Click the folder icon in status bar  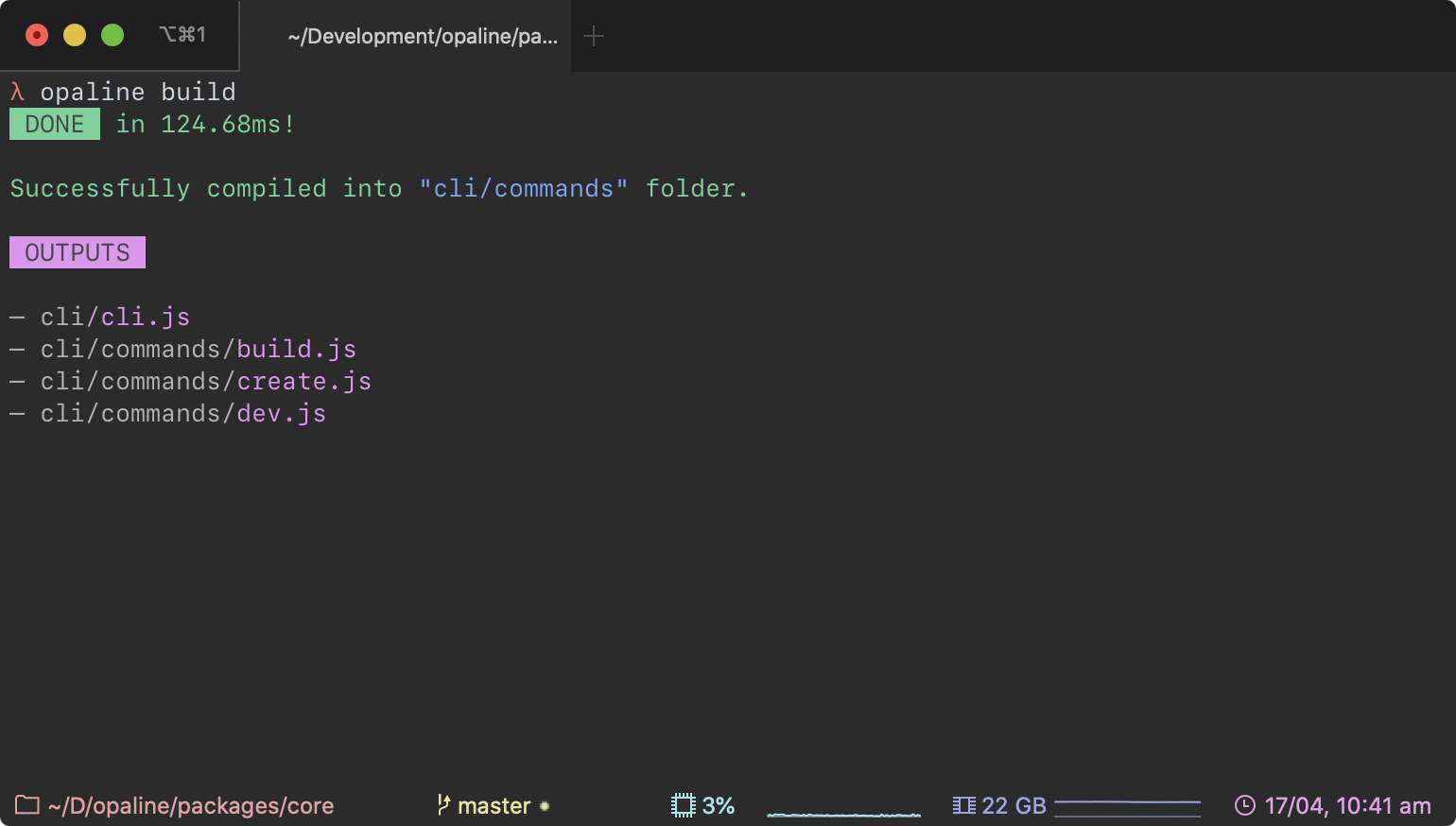pyautogui.click(x=27, y=805)
